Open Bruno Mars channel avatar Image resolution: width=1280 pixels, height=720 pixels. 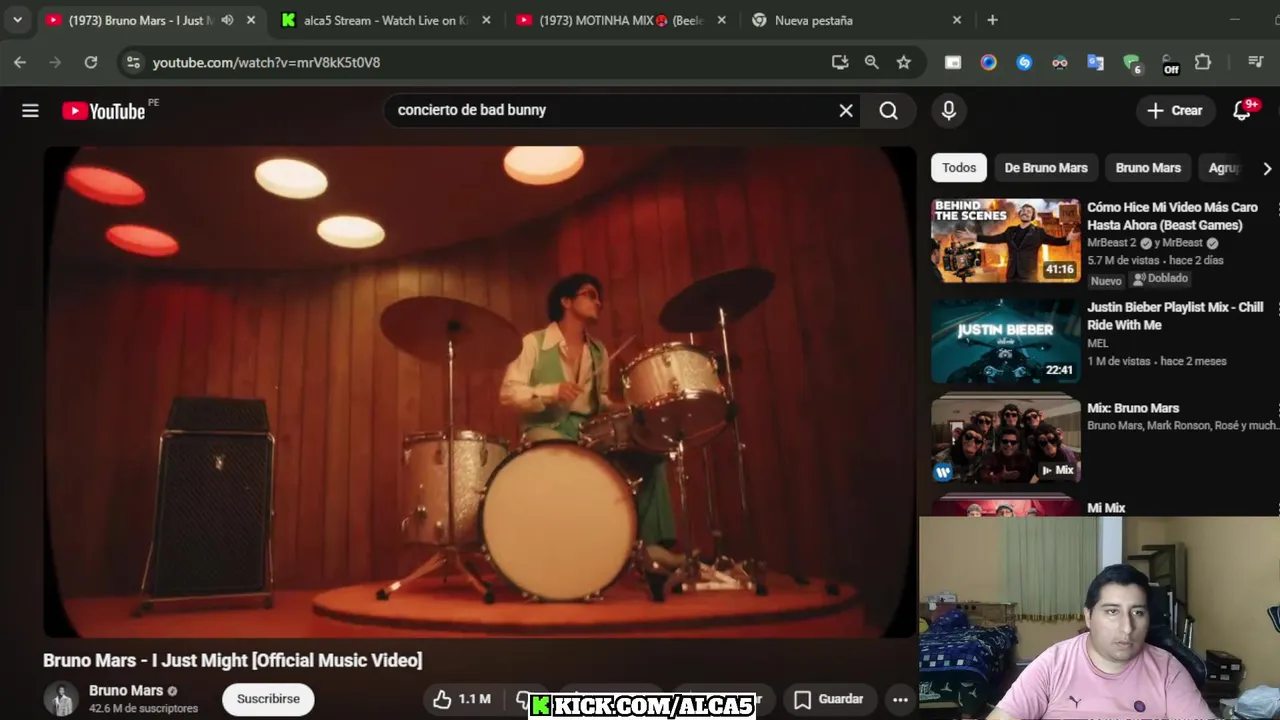pyautogui.click(x=61, y=699)
